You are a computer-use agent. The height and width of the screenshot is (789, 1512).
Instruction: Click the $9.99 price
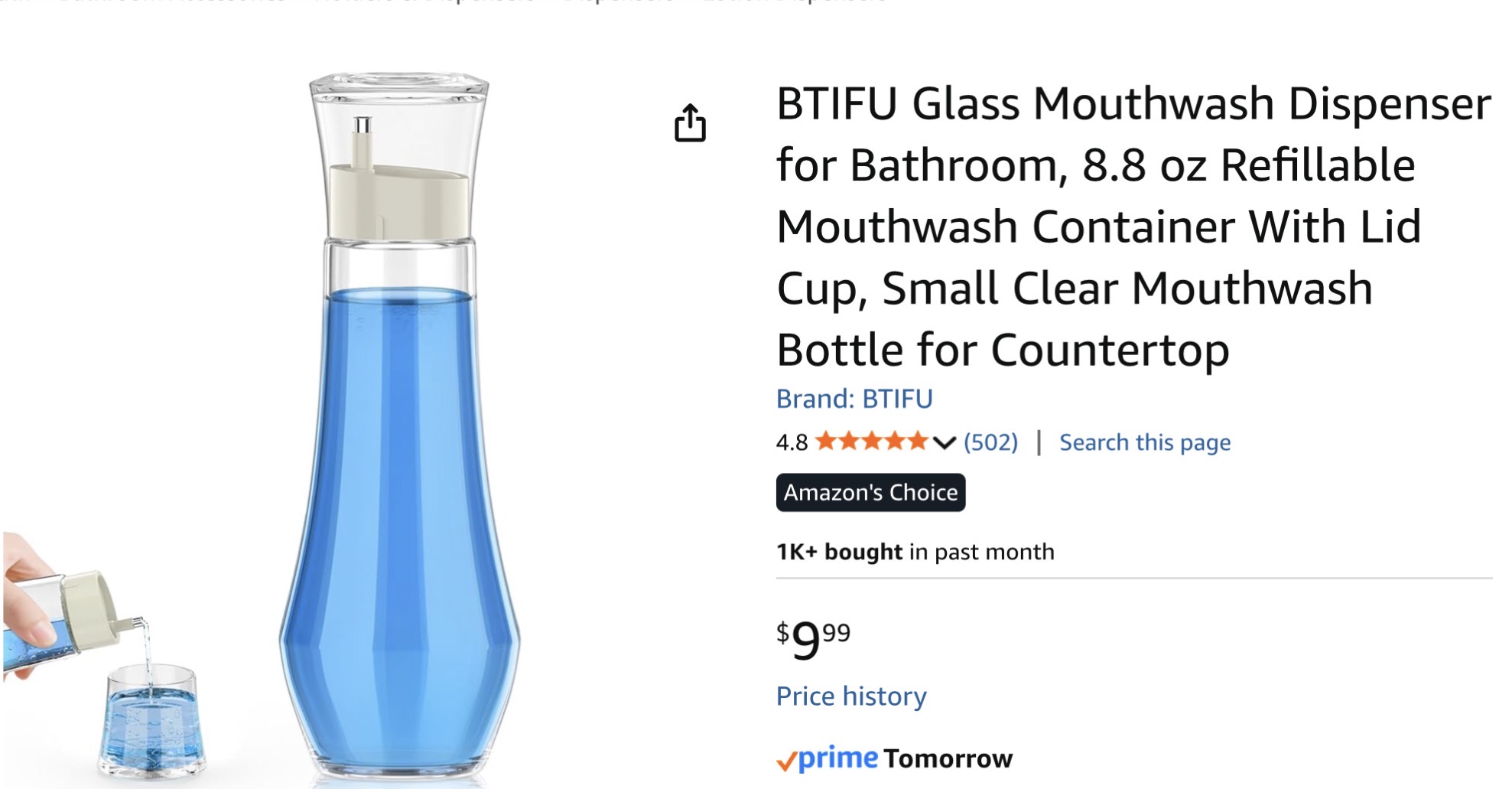[x=813, y=639]
